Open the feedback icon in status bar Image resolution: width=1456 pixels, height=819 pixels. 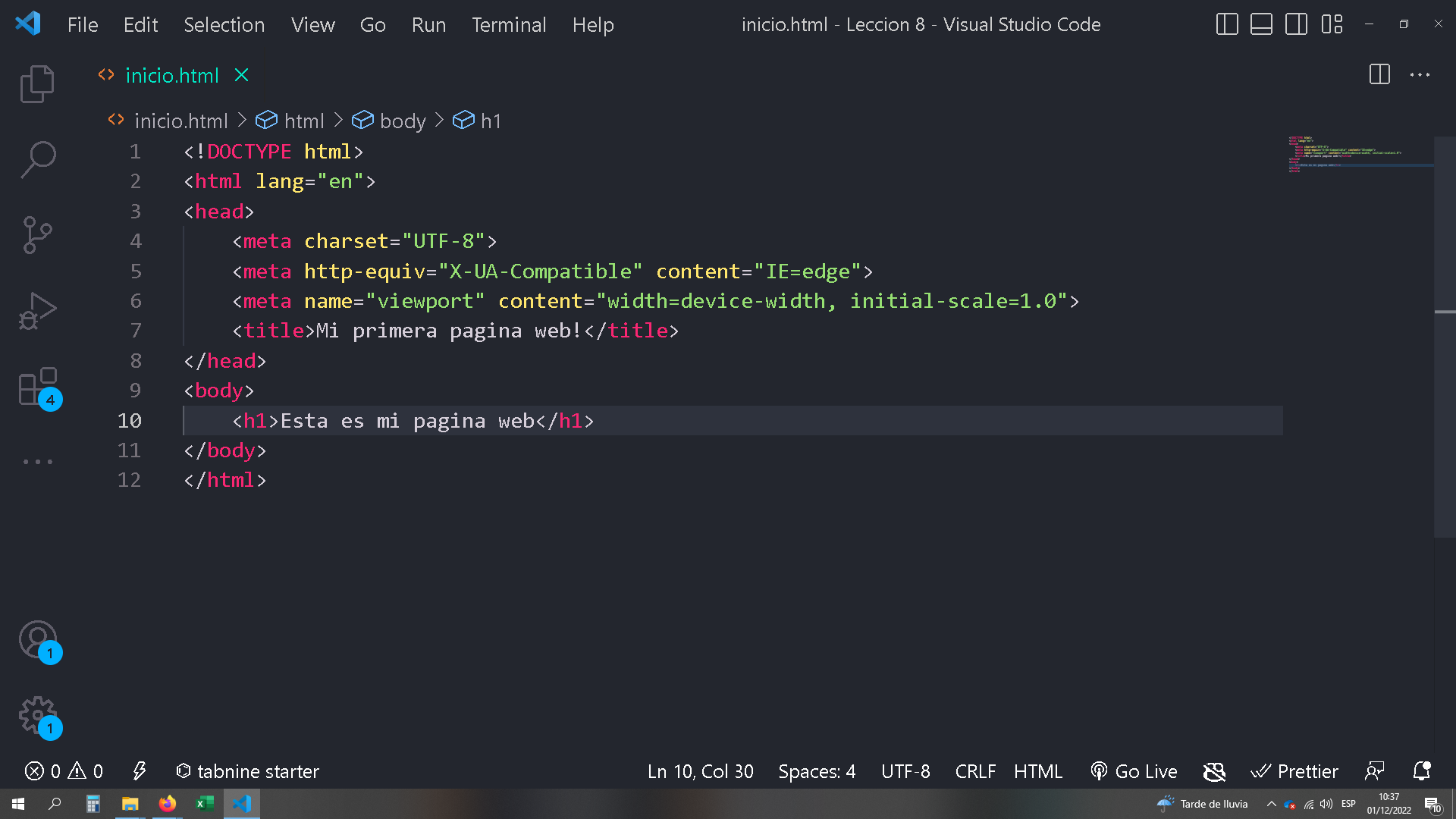[x=1374, y=771]
